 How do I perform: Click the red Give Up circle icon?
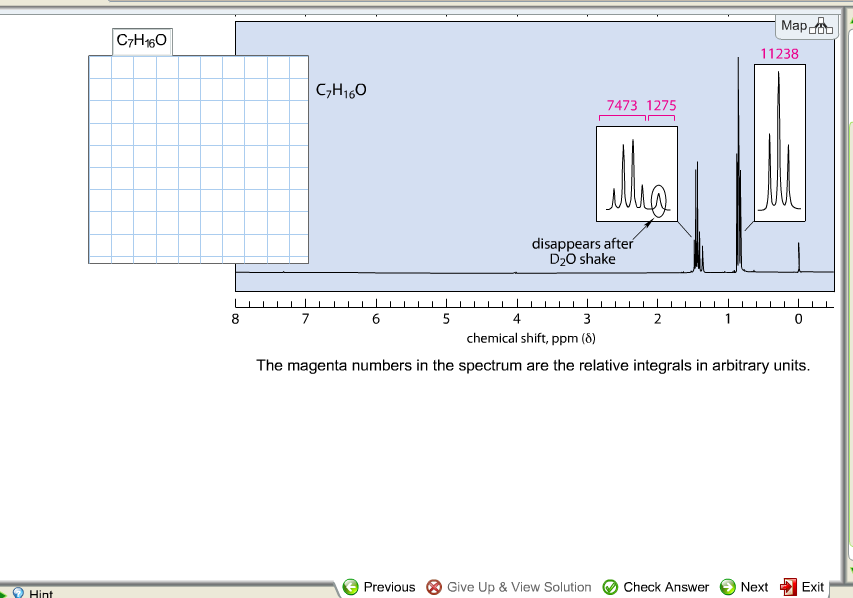click(x=434, y=587)
